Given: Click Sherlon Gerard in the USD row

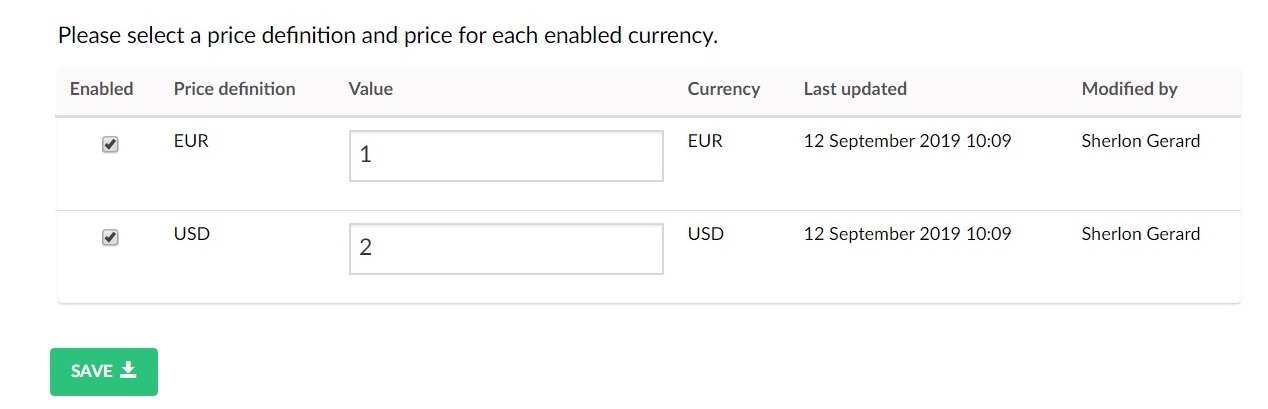Looking at the screenshot, I should (x=1140, y=234).
